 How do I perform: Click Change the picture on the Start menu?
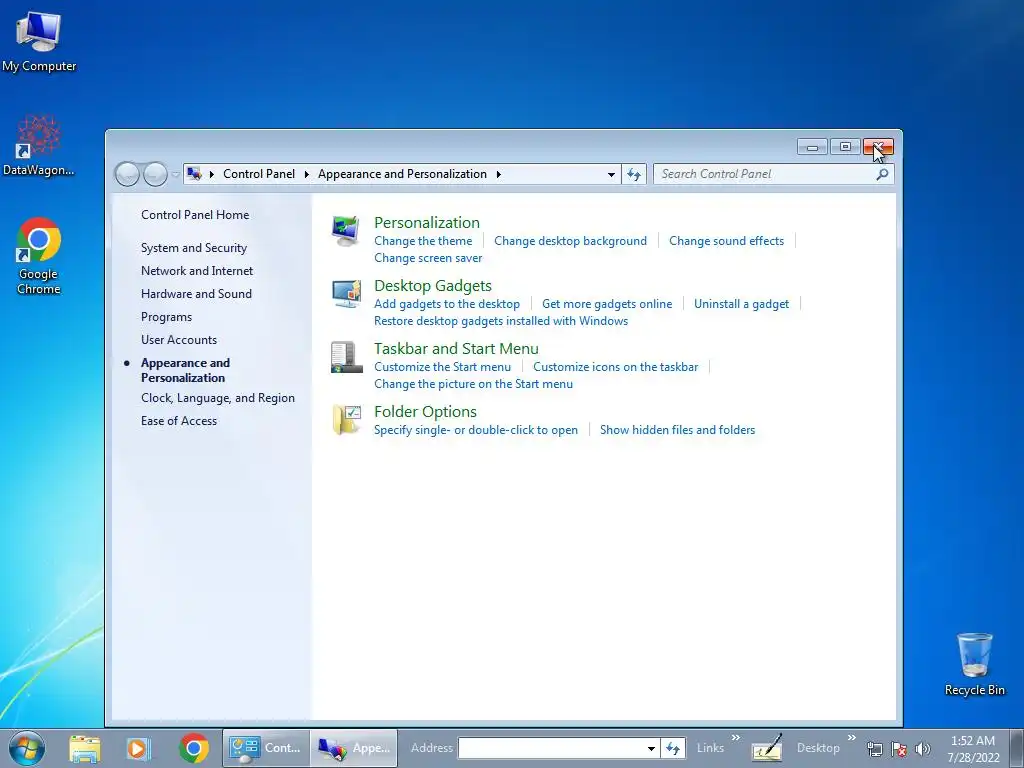(473, 384)
